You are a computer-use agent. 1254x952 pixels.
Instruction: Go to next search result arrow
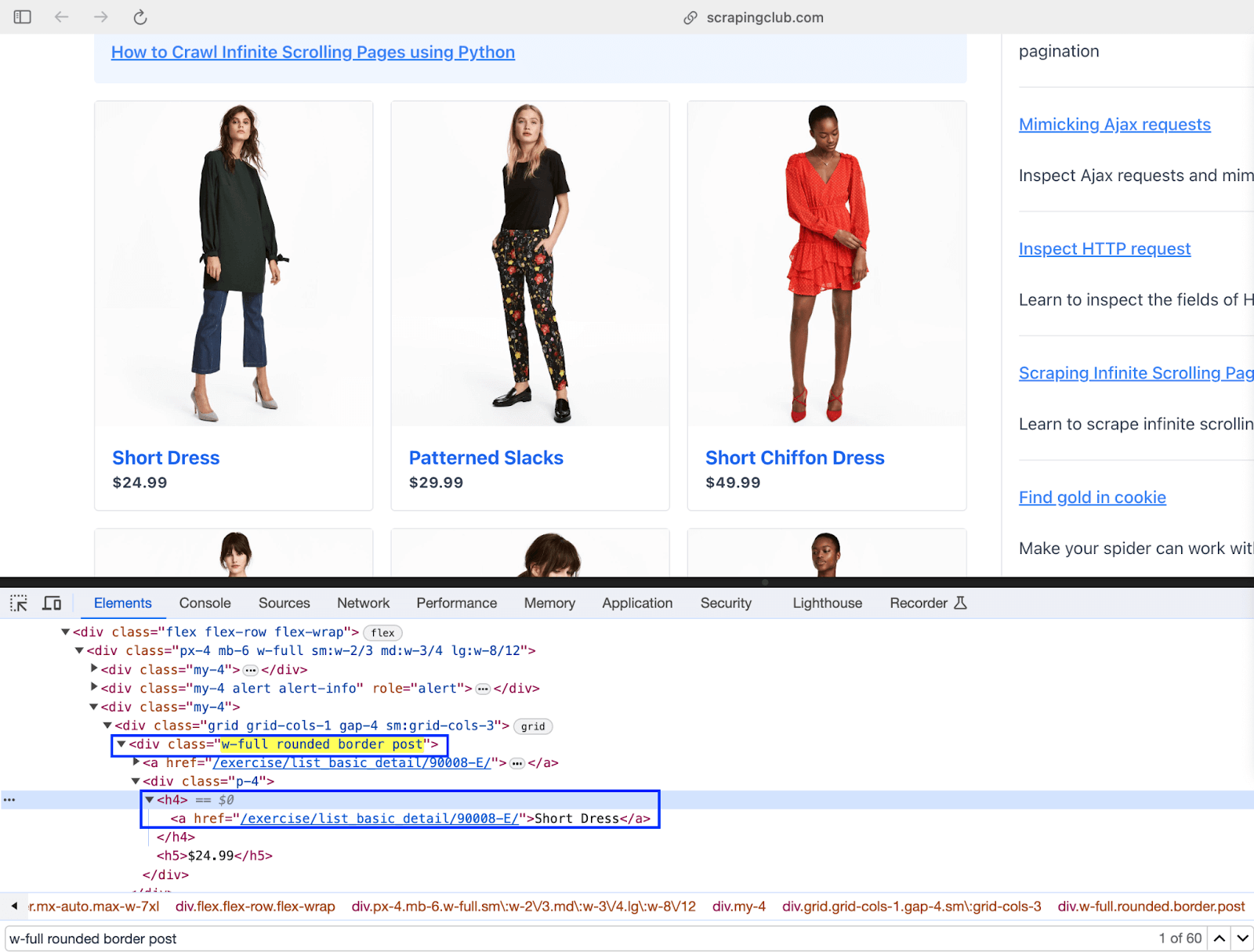(1242, 938)
